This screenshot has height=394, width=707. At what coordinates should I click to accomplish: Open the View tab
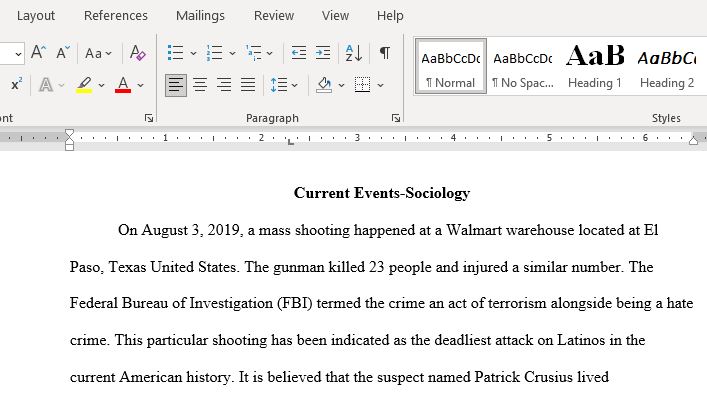[x=335, y=15]
